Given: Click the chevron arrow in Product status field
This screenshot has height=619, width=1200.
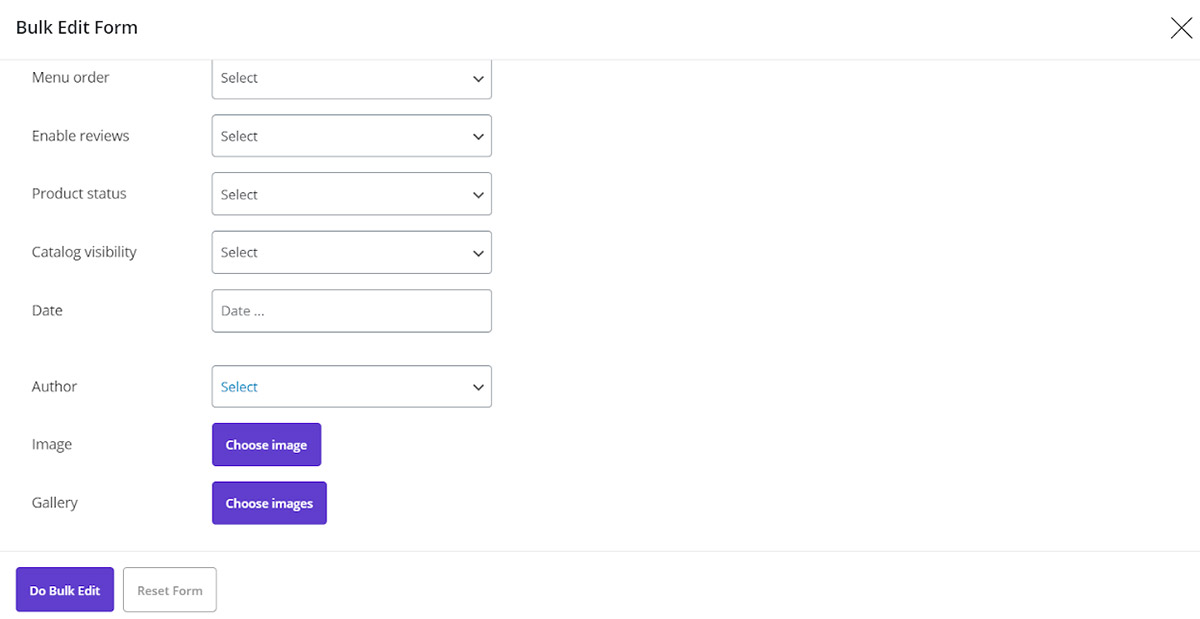Looking at the screenshot, I should (478, 195).
